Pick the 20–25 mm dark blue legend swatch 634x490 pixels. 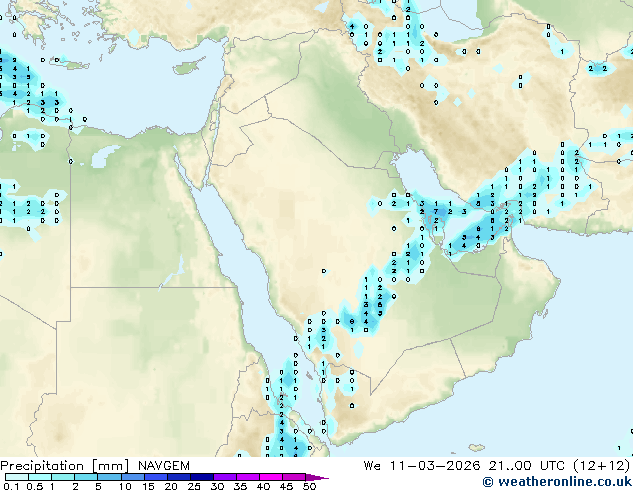(x=179, y=477)
